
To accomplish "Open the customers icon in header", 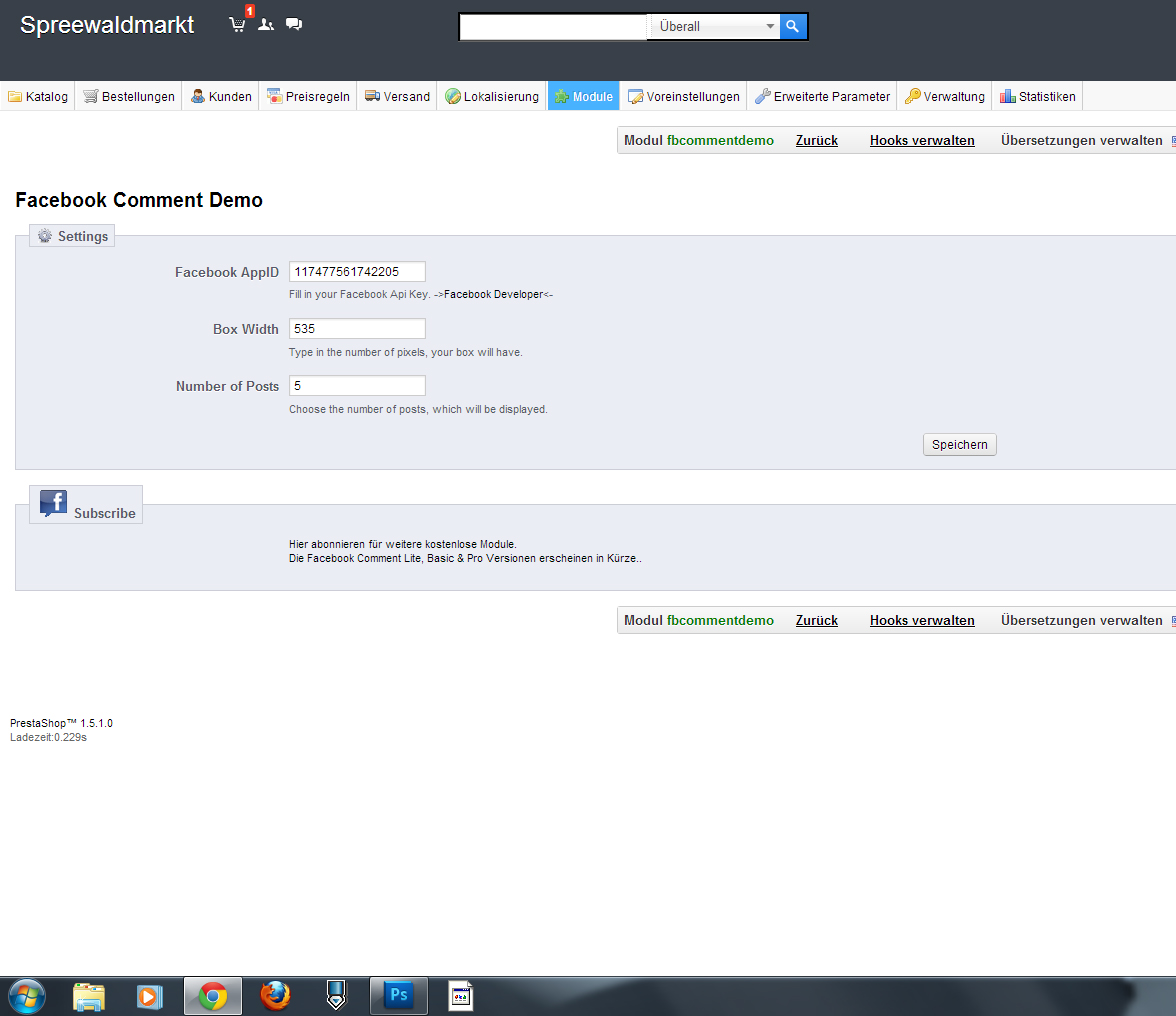I will 266,24.
